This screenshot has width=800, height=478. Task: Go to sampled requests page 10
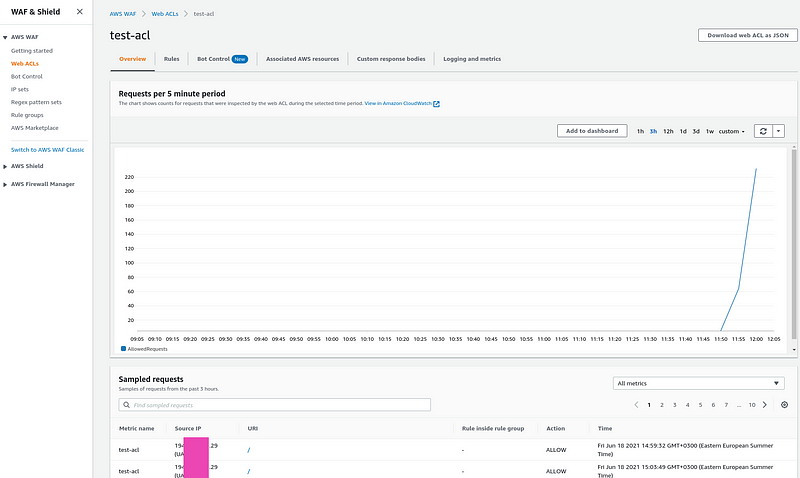pyautogui.click(x=752, y=405)
